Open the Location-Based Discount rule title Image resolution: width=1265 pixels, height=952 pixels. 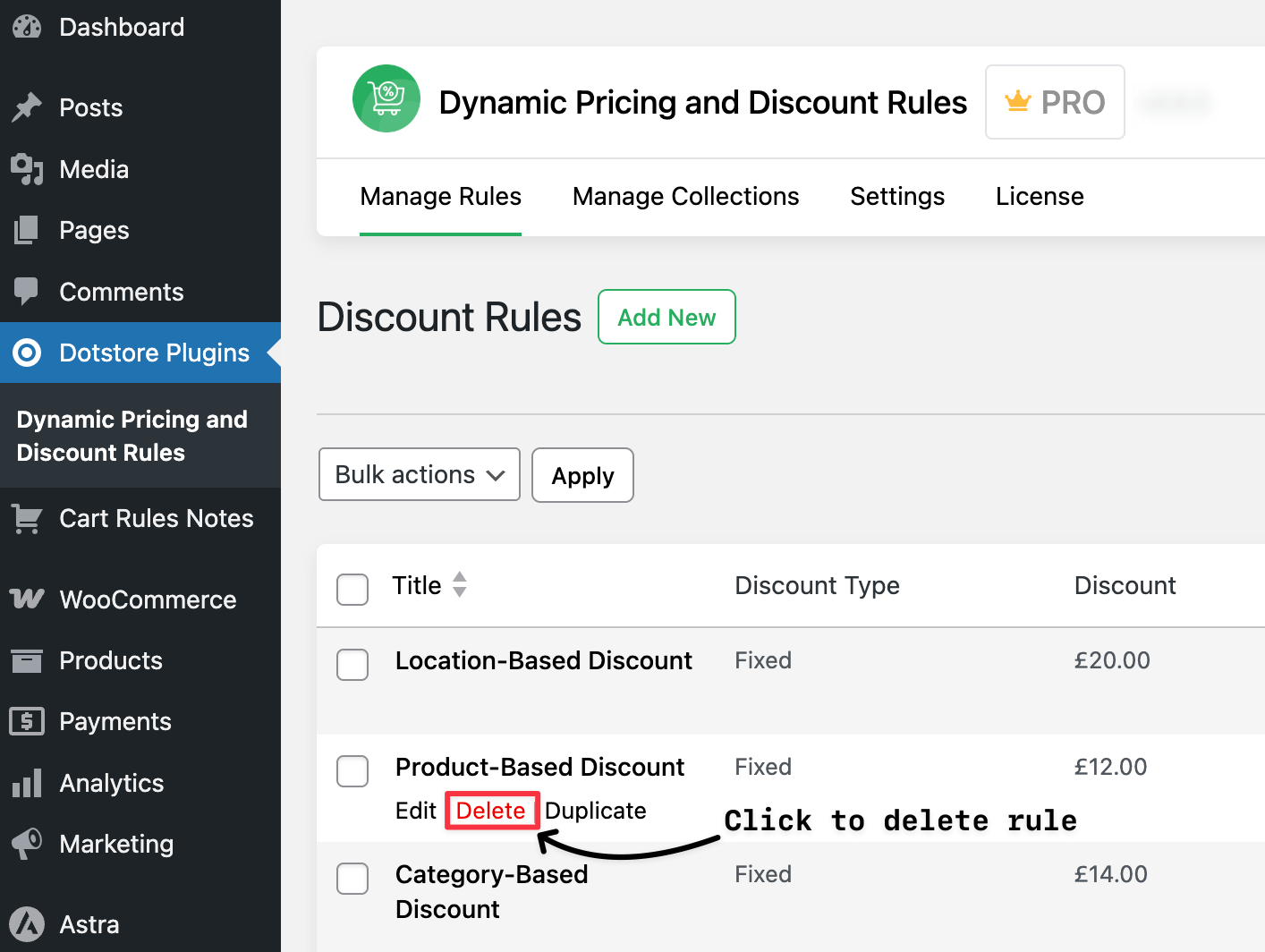click(544, 660)
